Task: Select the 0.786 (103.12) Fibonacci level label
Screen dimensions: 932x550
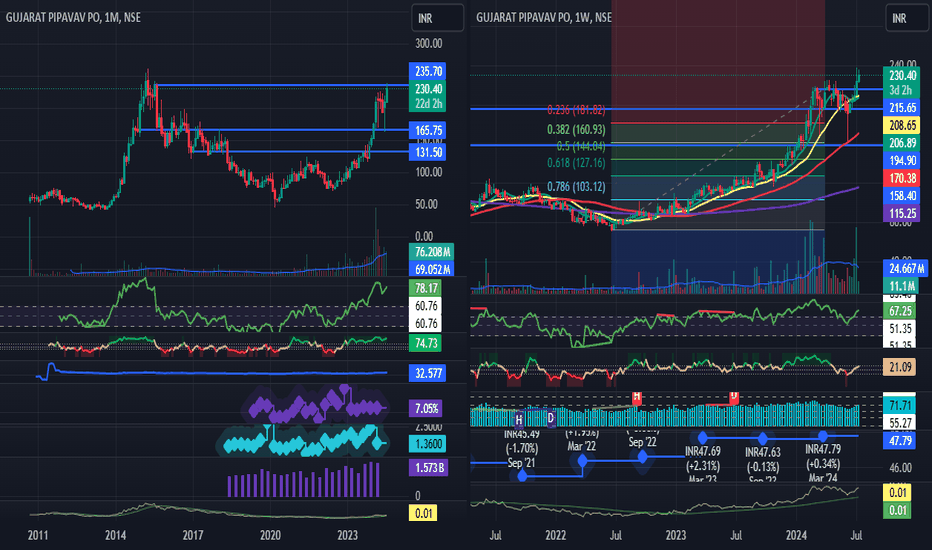Action: tap(576, 187)
